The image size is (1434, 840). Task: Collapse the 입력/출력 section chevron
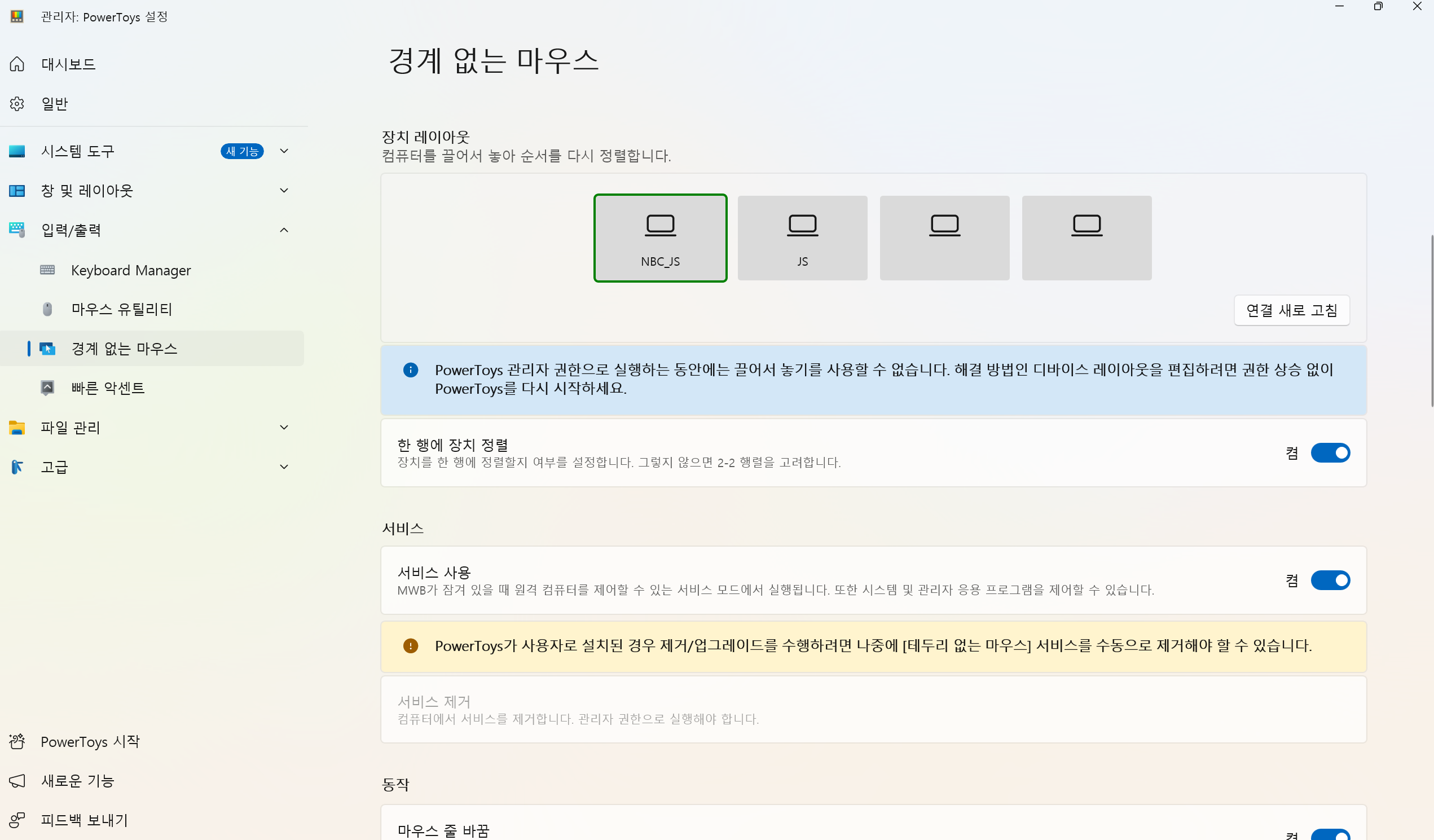[284, 230]
